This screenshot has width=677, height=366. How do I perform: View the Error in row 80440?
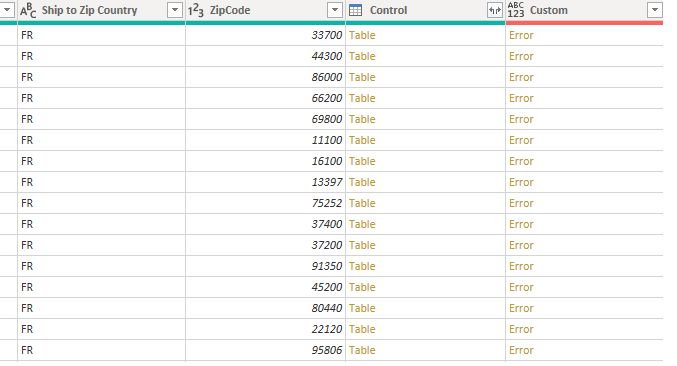tap(521, 309)
